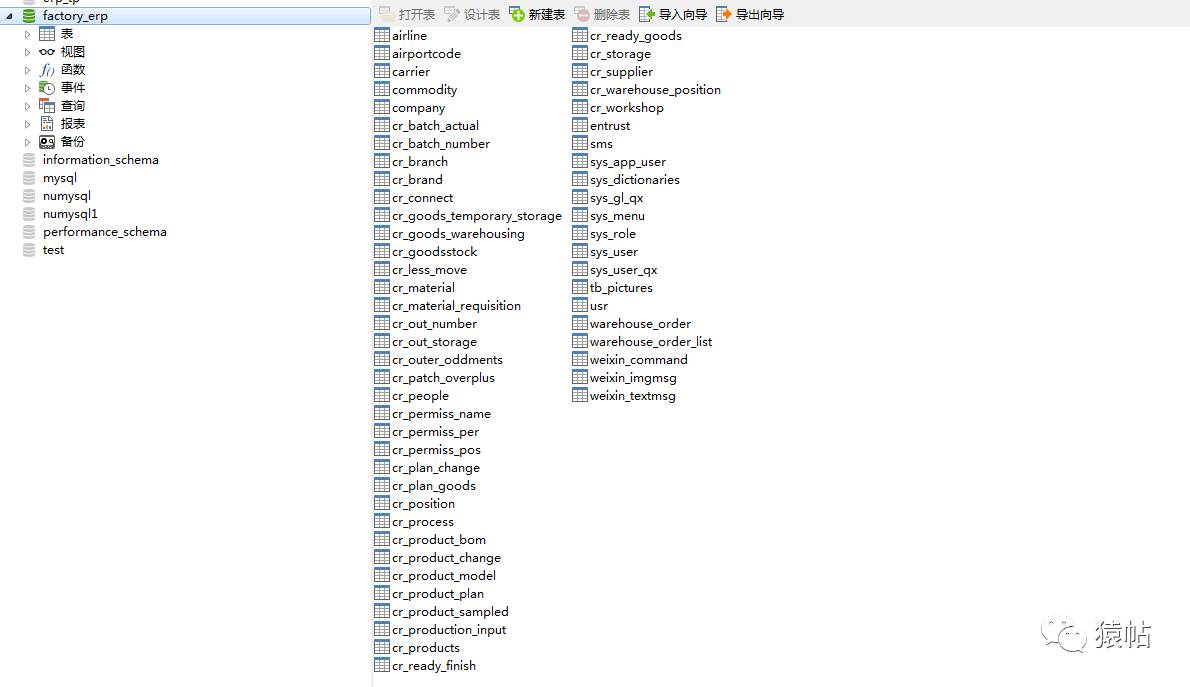Click the Reports (报表) document icon
Image resolution: width=1190 pixels, height=687 pixels.
click(47, 124)
